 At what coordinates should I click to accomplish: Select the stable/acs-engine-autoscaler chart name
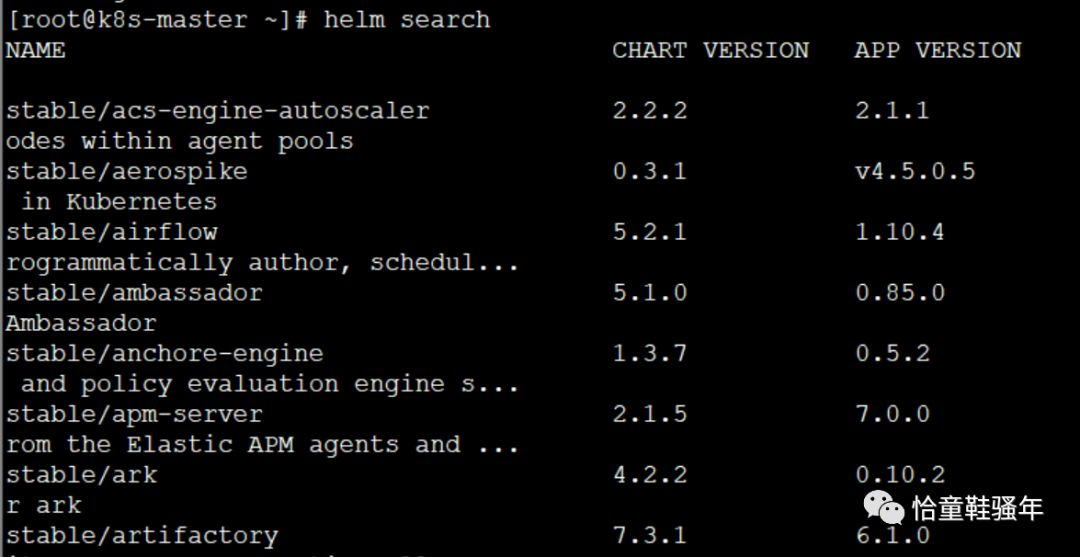tap(218, 111)
